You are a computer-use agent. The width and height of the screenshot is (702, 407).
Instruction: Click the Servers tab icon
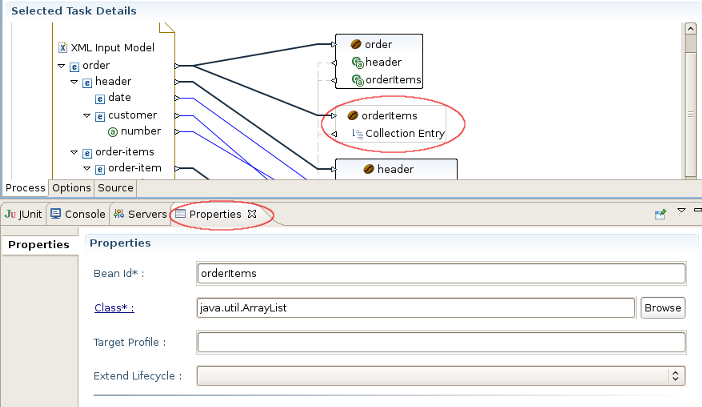119,214
